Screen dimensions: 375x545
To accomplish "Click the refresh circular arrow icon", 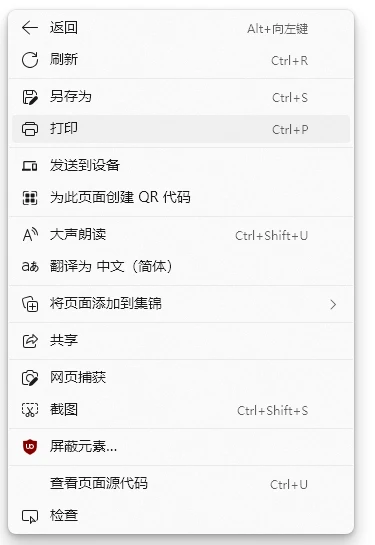I will pos(30,60).
